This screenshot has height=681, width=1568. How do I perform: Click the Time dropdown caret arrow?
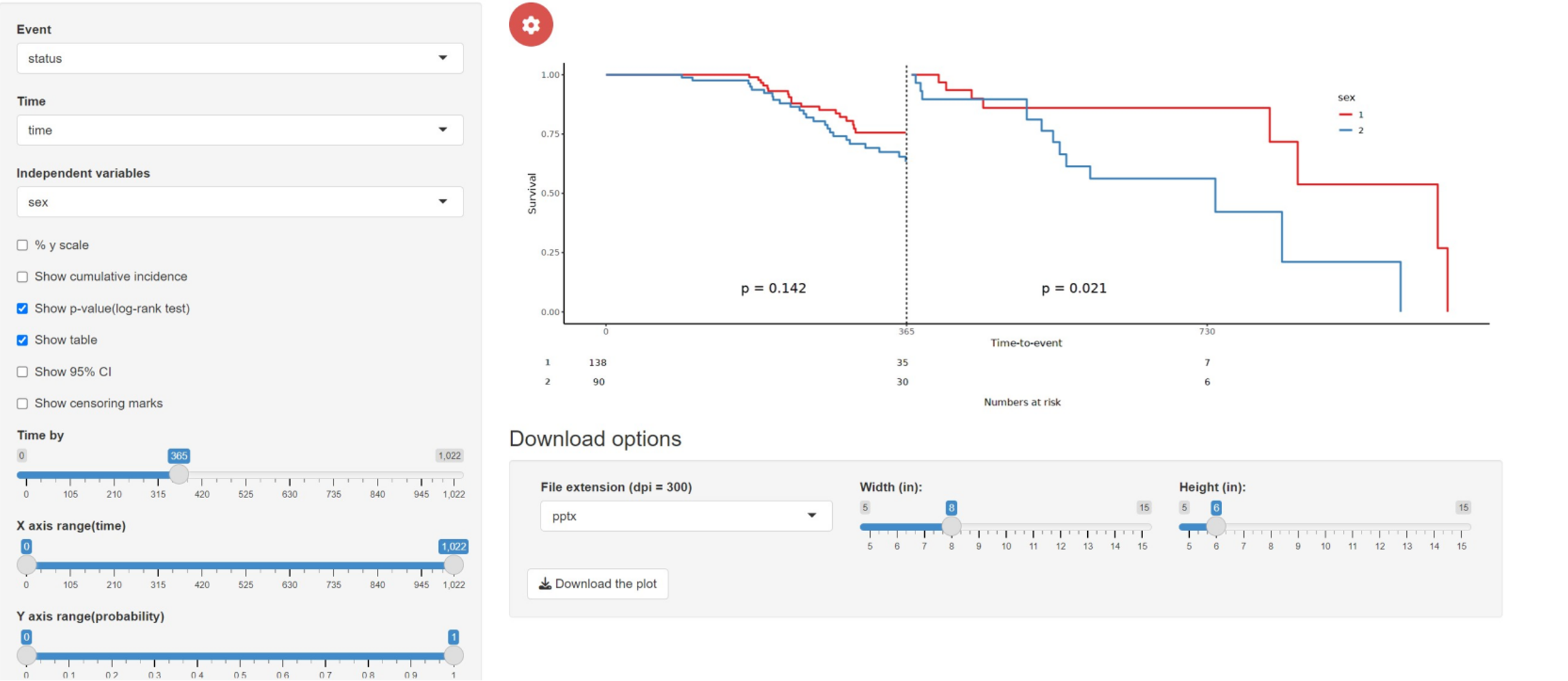click(442, 129)
